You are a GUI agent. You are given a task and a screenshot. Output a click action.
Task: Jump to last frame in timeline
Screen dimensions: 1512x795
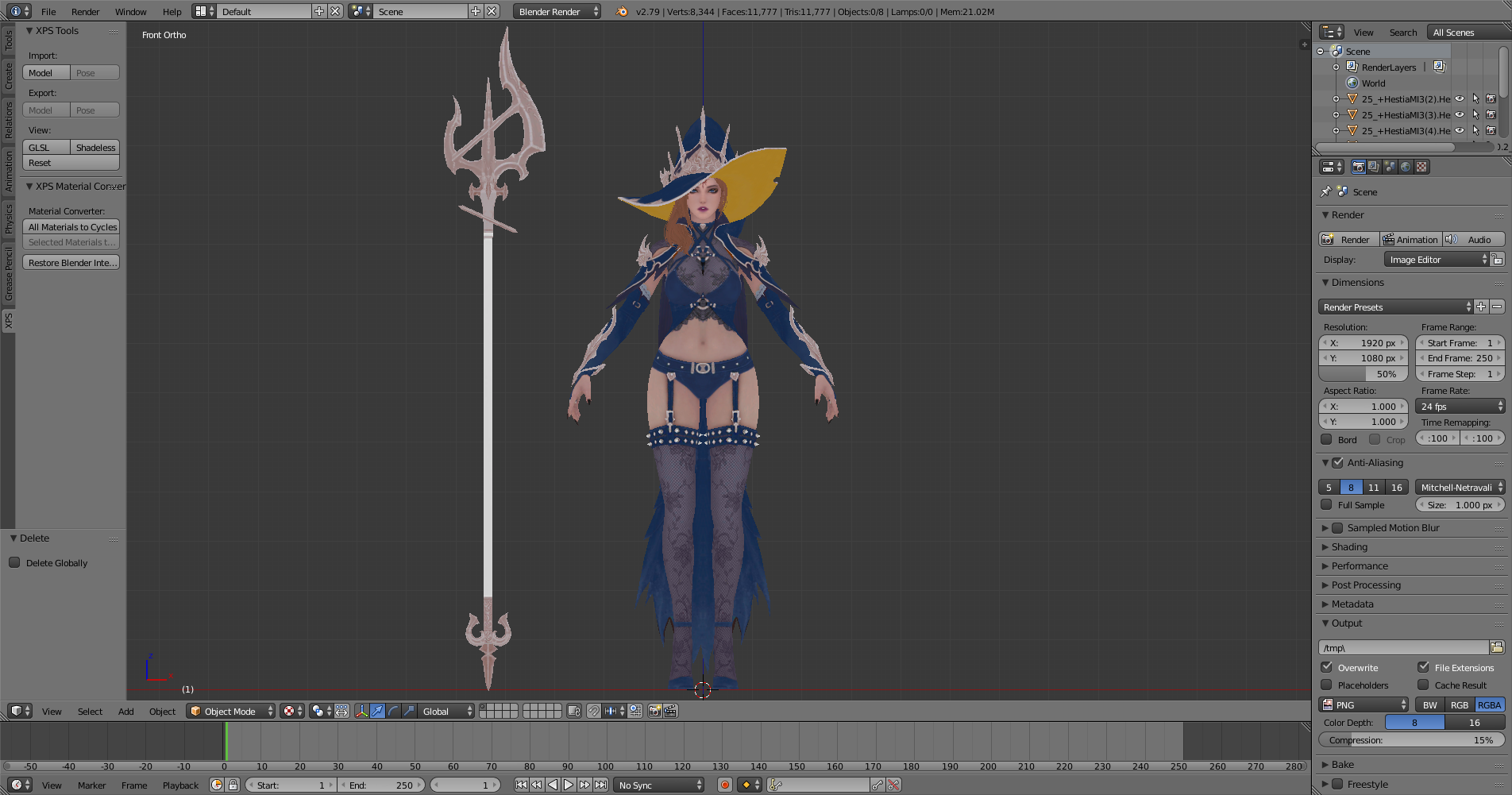click(x=600, y=785)
